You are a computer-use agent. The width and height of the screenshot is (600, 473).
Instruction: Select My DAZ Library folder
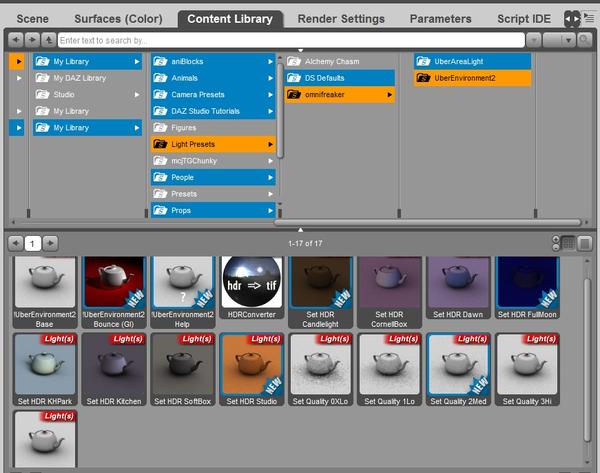click(x=87, y=78)
